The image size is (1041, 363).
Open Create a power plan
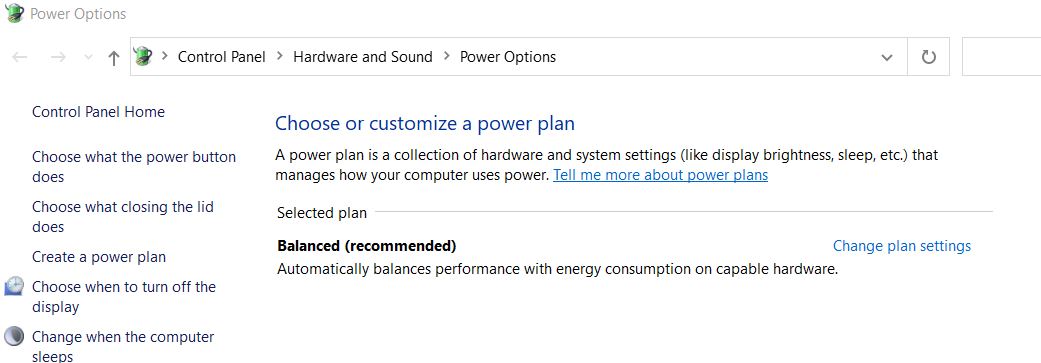tap(99, 257)
